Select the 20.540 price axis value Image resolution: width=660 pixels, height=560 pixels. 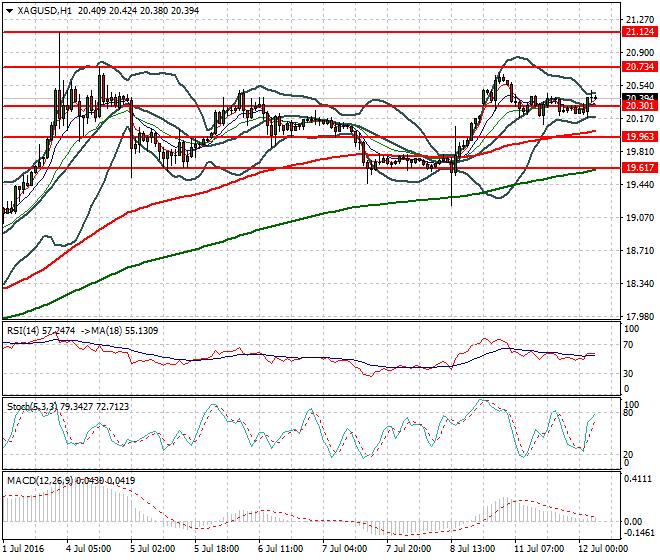pyautogui.click(x=640, y=85)
